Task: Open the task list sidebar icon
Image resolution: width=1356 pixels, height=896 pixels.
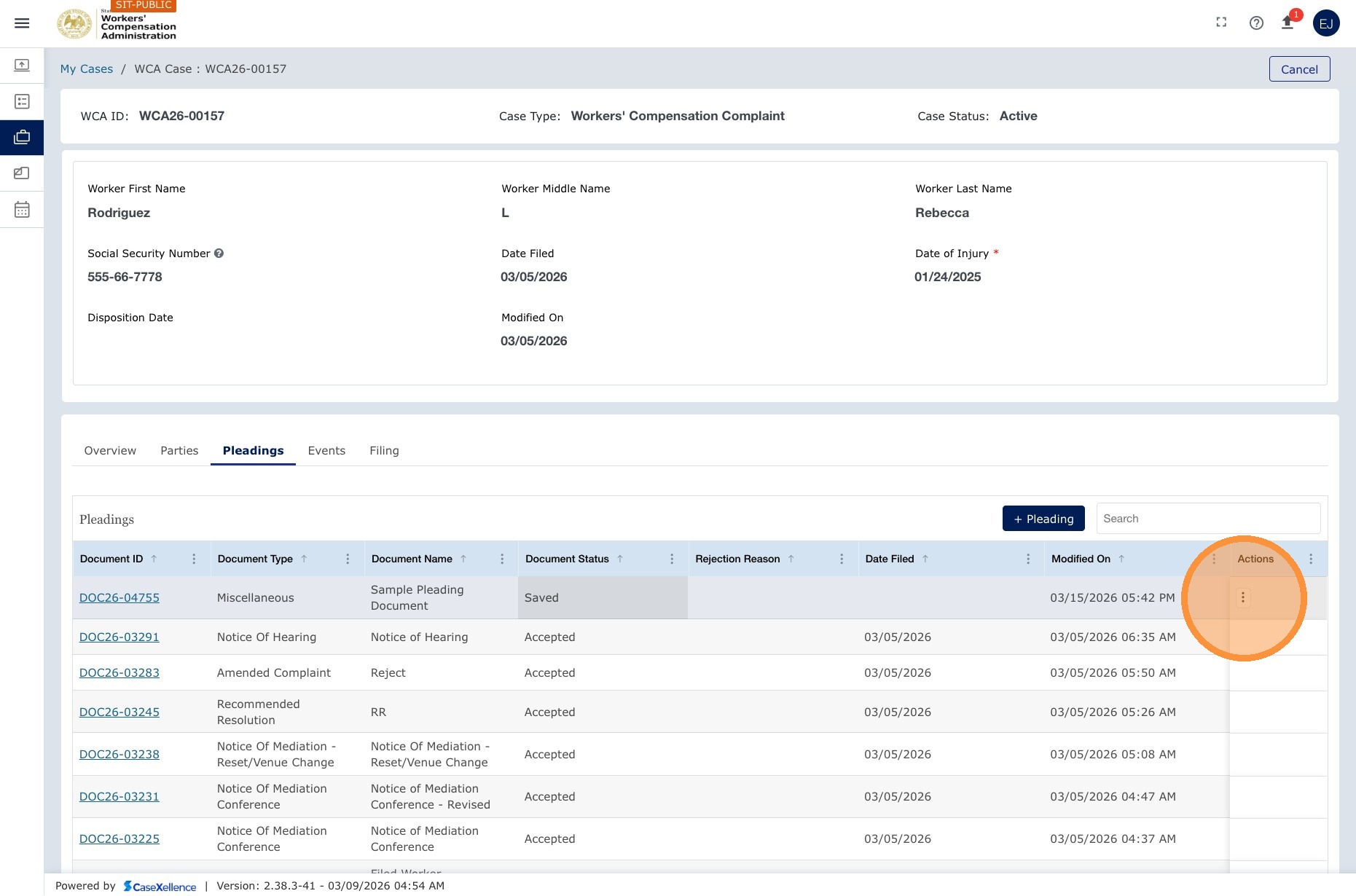Action: click(x=22, y=101)
